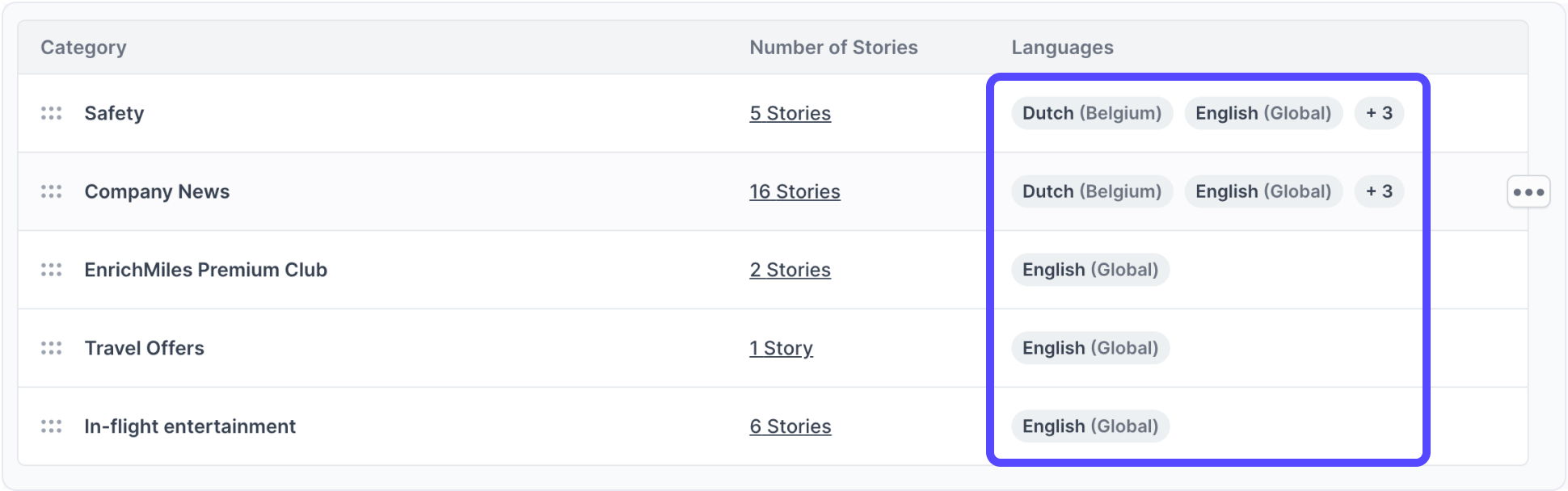Open the 2 Stories link
Screen dimensions: 1568x491
pos(790,270)
